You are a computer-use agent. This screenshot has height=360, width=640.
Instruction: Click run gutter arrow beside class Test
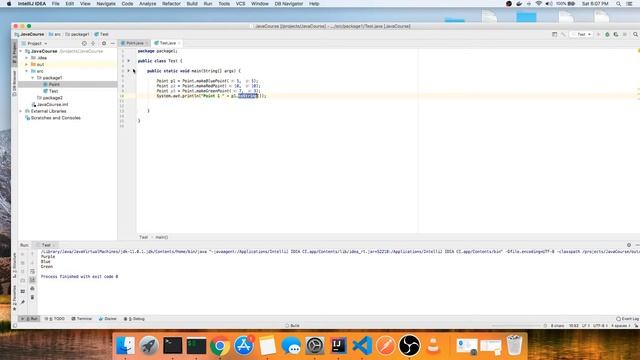click(x=129, y=61)
